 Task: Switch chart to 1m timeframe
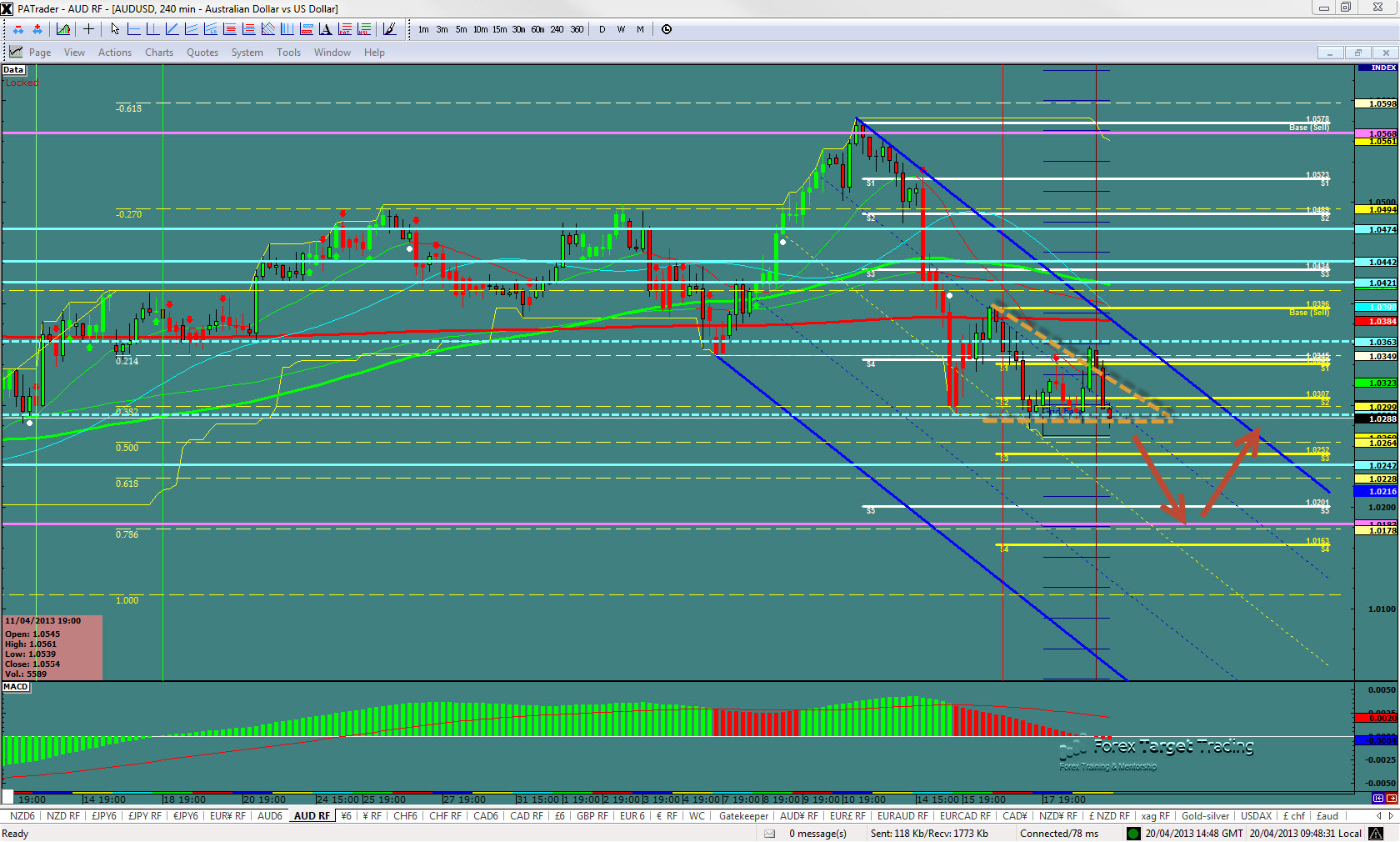(423, 29)
